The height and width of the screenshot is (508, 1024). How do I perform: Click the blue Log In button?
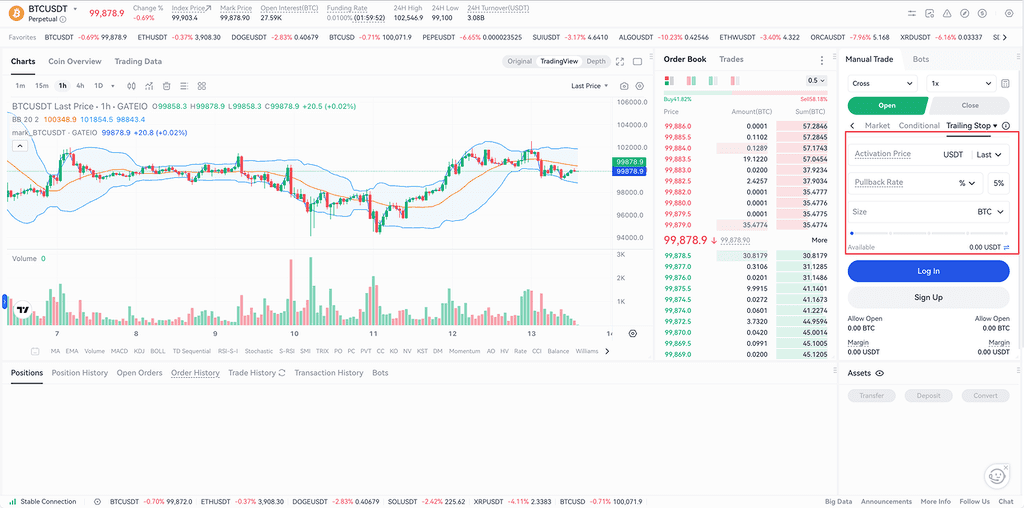tap(927, 271)
